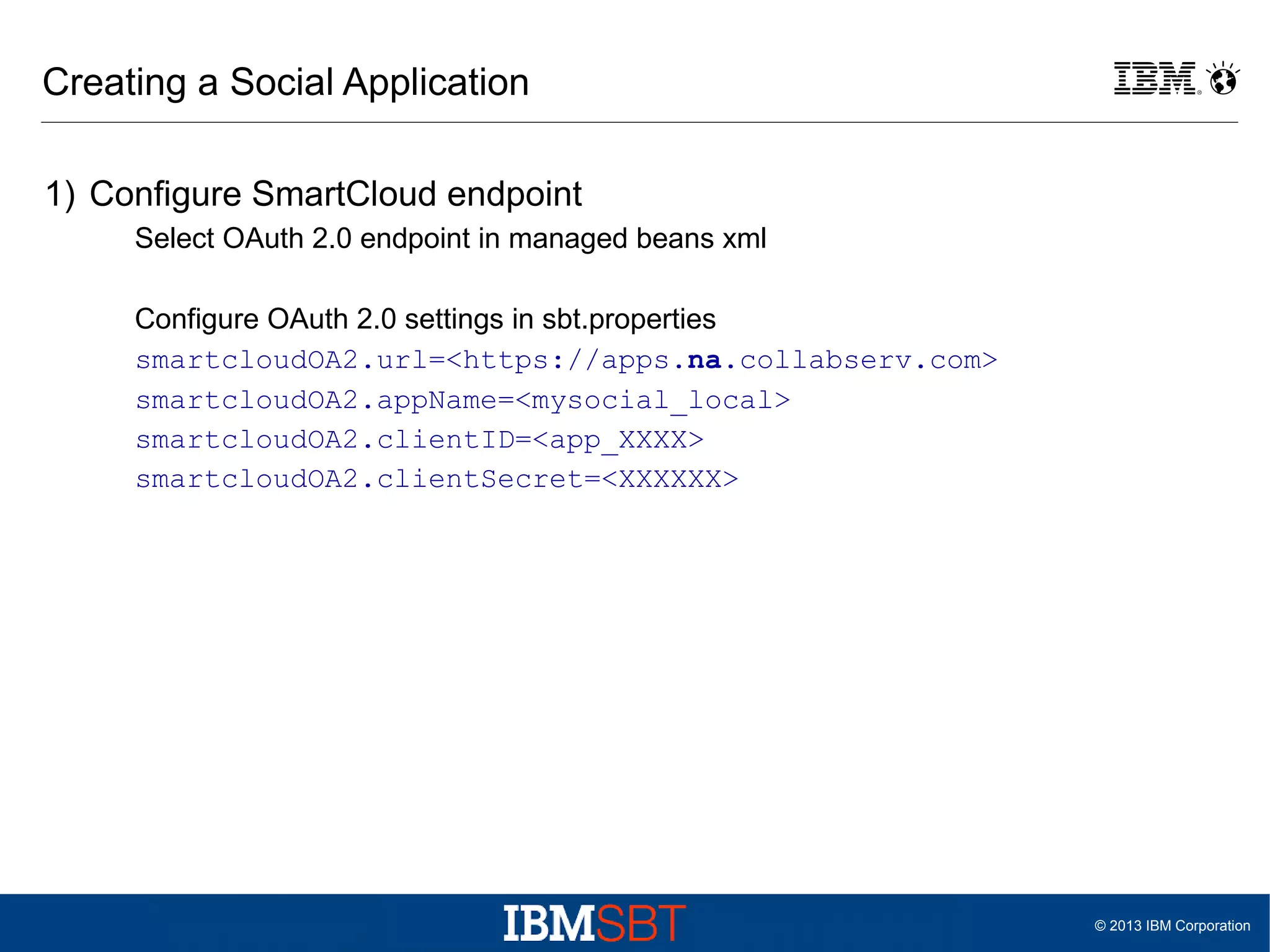Click the 'Creating a Social Application' title

click(x=286, y=82)
